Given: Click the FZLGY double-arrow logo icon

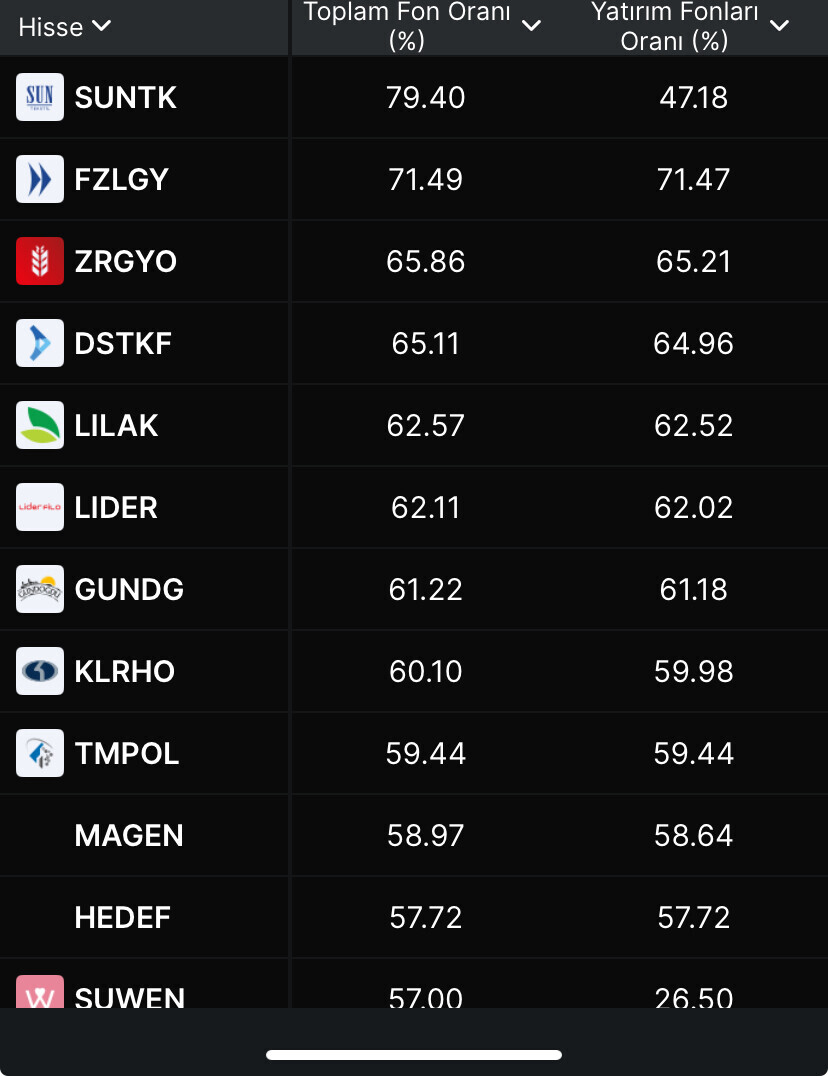Looking at the screenshot, I should (x=40, y=179).
